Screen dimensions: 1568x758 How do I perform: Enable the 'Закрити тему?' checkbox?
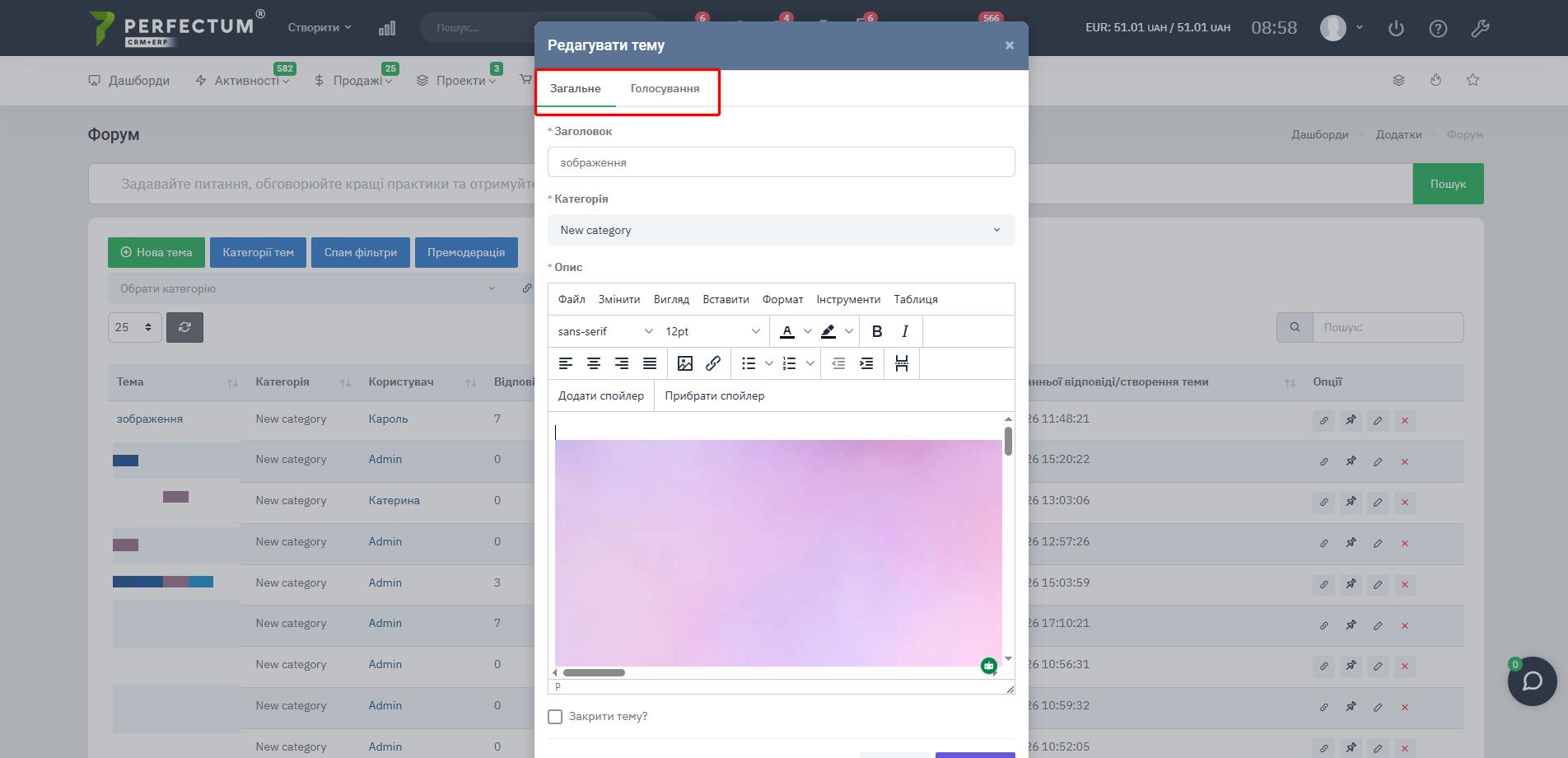[555, 717]
